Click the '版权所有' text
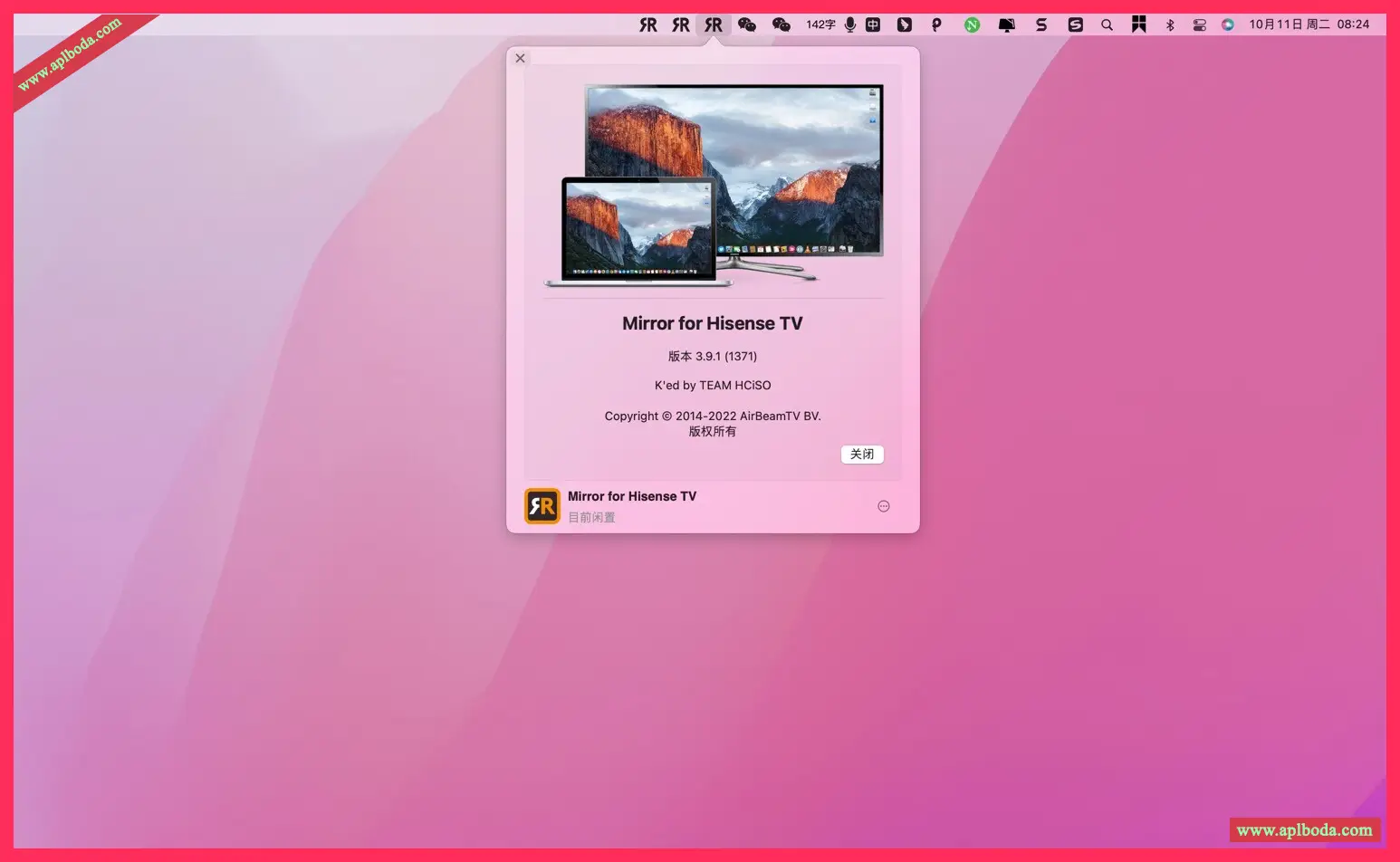1400x862 pixels. pos(713,431)
